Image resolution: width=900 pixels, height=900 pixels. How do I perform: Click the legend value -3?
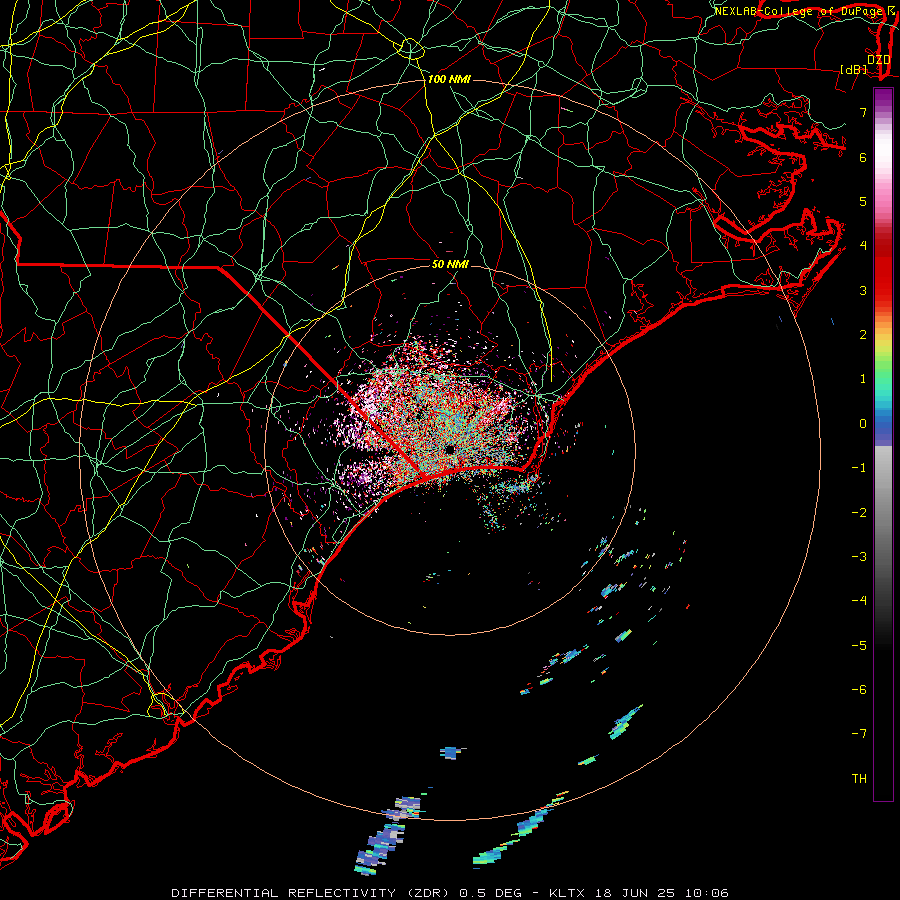click(859, 557)
